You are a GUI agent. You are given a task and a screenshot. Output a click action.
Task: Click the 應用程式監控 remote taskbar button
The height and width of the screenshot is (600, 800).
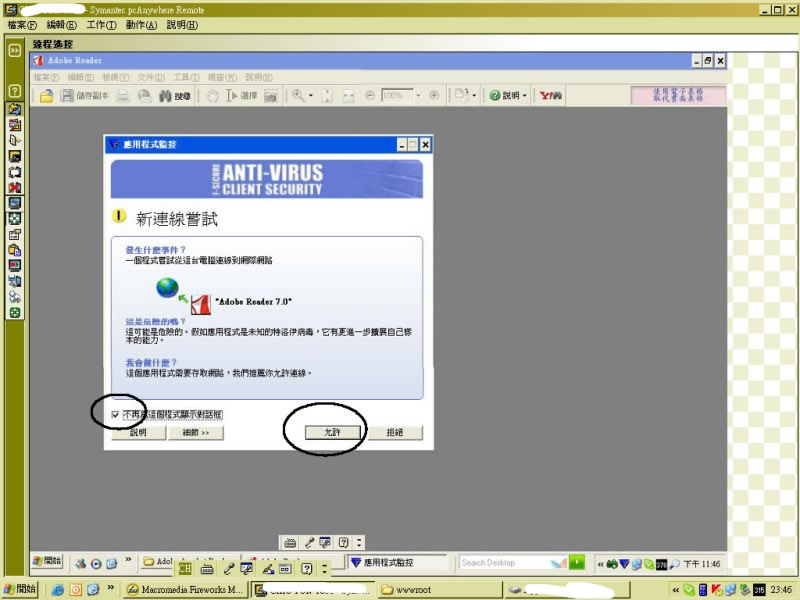396,562
